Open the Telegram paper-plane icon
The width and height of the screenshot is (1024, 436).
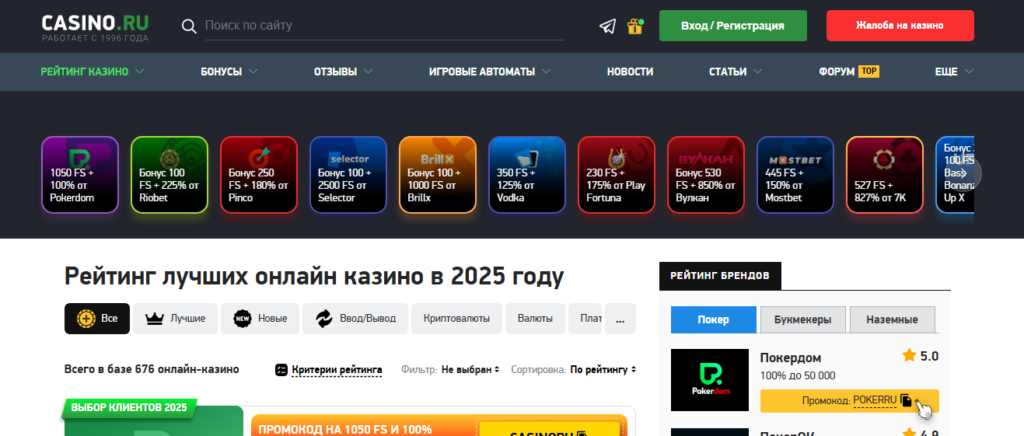click(x=607, y=26)
